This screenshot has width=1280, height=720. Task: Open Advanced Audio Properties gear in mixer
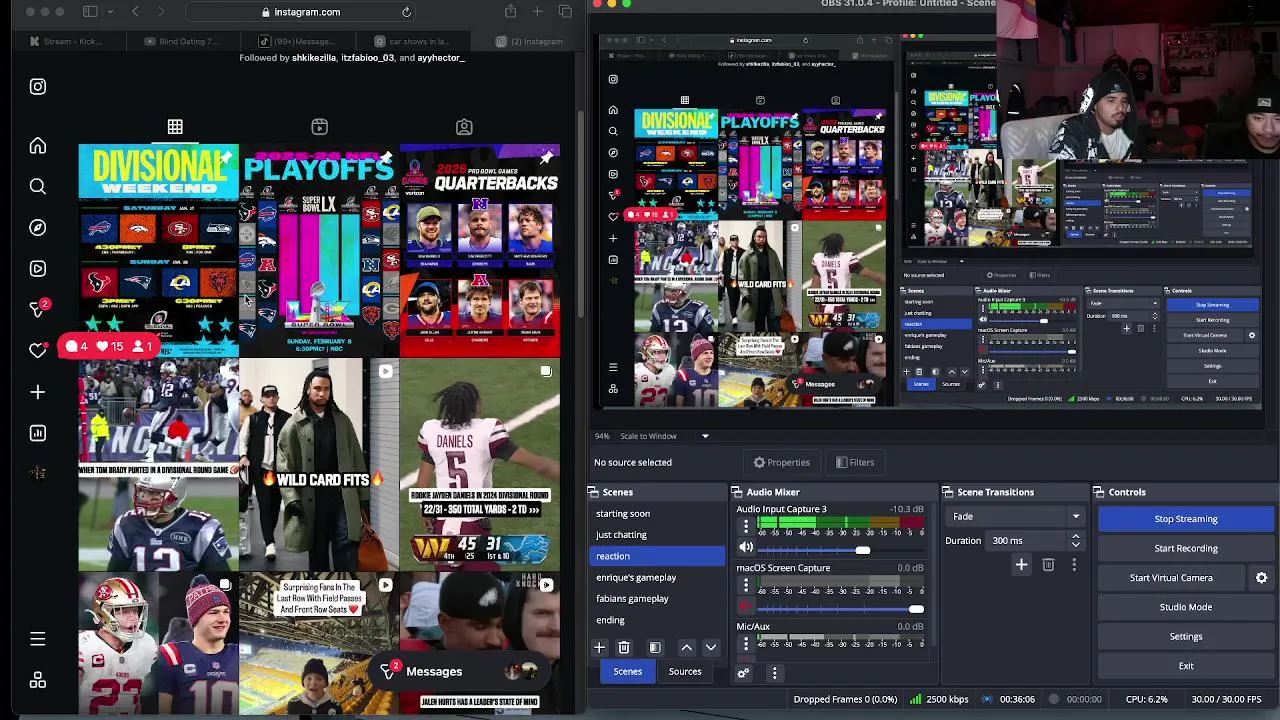tap(743, 673)
